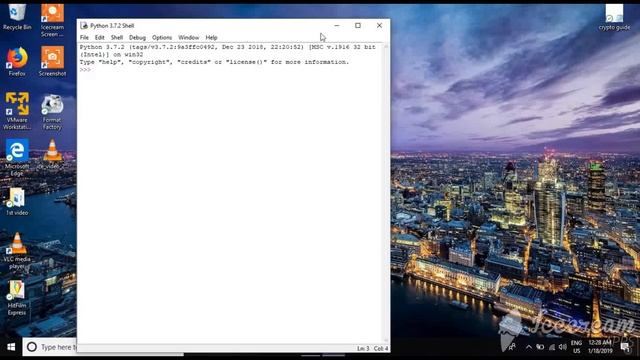Open the Recycle Bin desktop icon

[17, 17]
